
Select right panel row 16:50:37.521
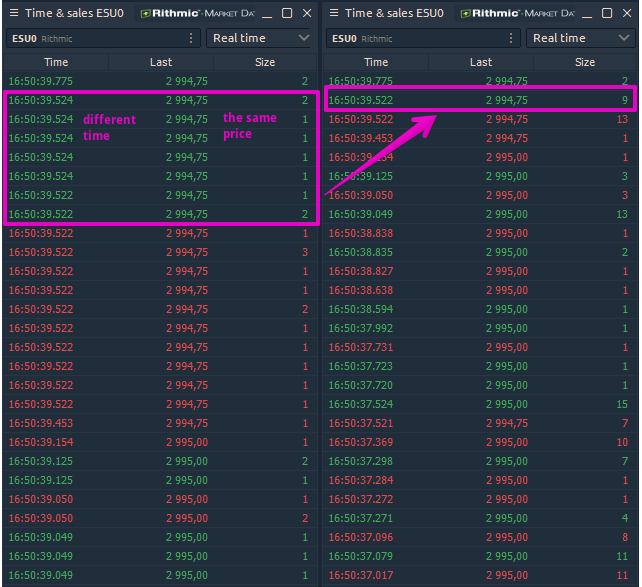click(x=481, y=423)
